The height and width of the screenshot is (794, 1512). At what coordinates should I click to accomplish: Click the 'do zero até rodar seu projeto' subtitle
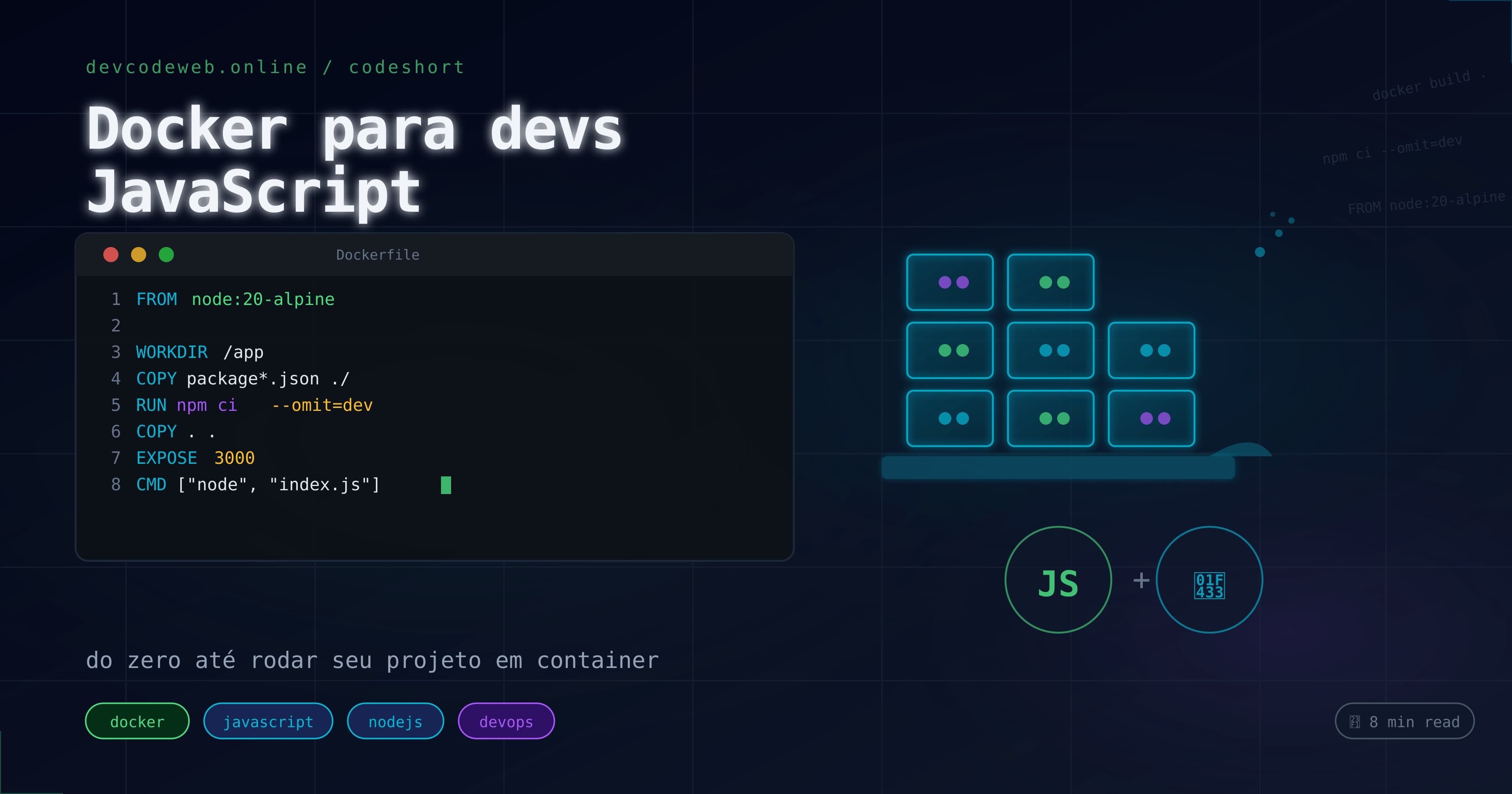[372, 660]
